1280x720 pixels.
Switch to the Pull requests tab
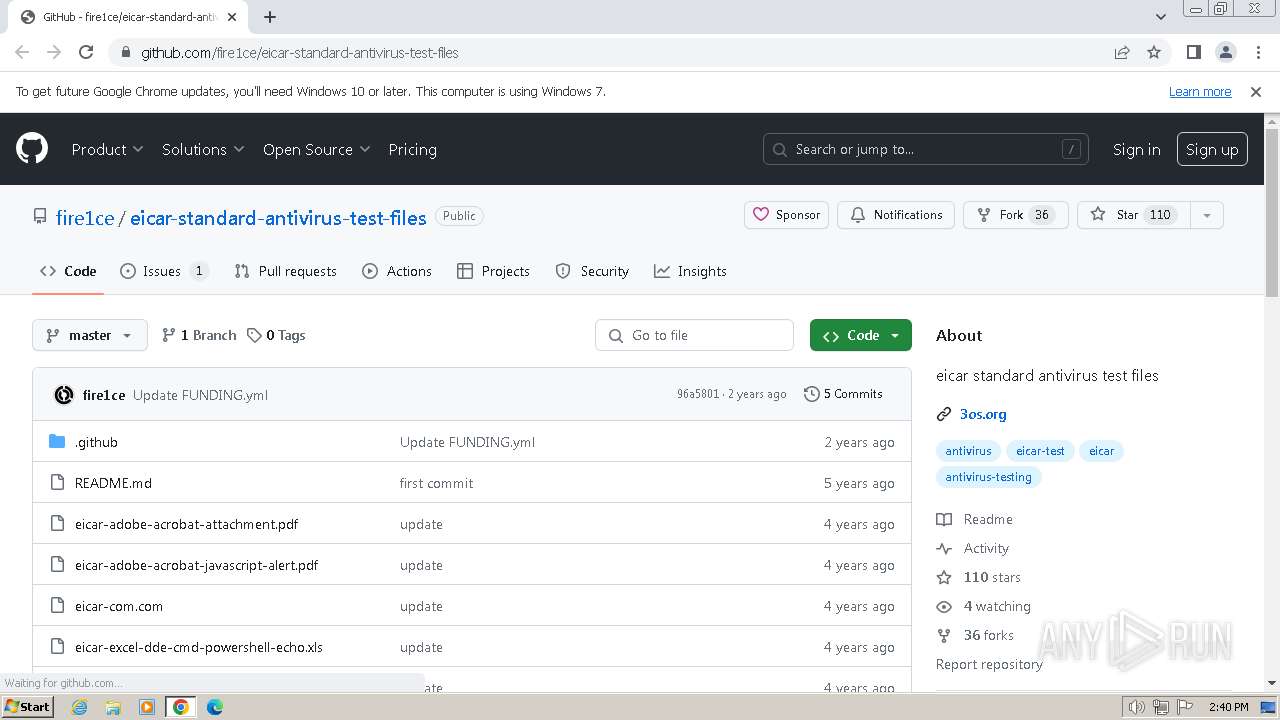coord(285,271)
